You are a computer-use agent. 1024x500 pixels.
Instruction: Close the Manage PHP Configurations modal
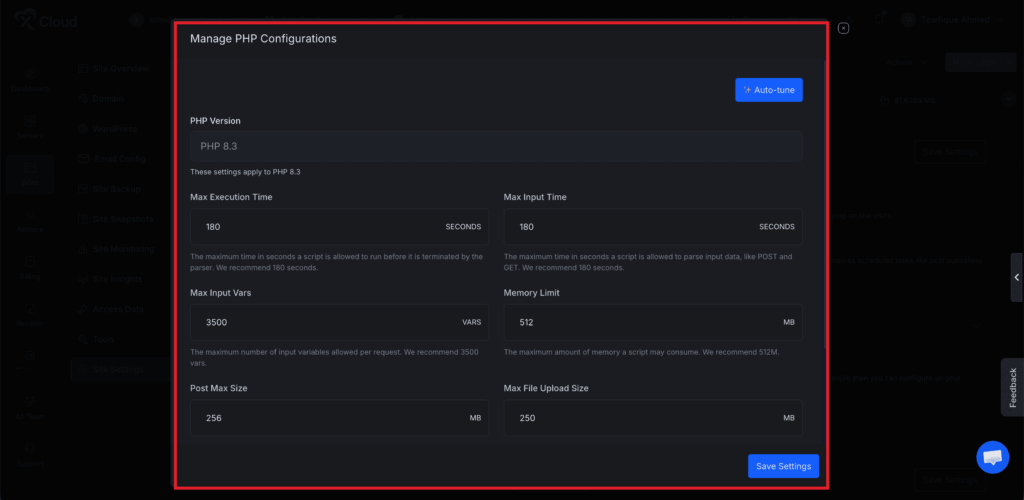(843, 28)
